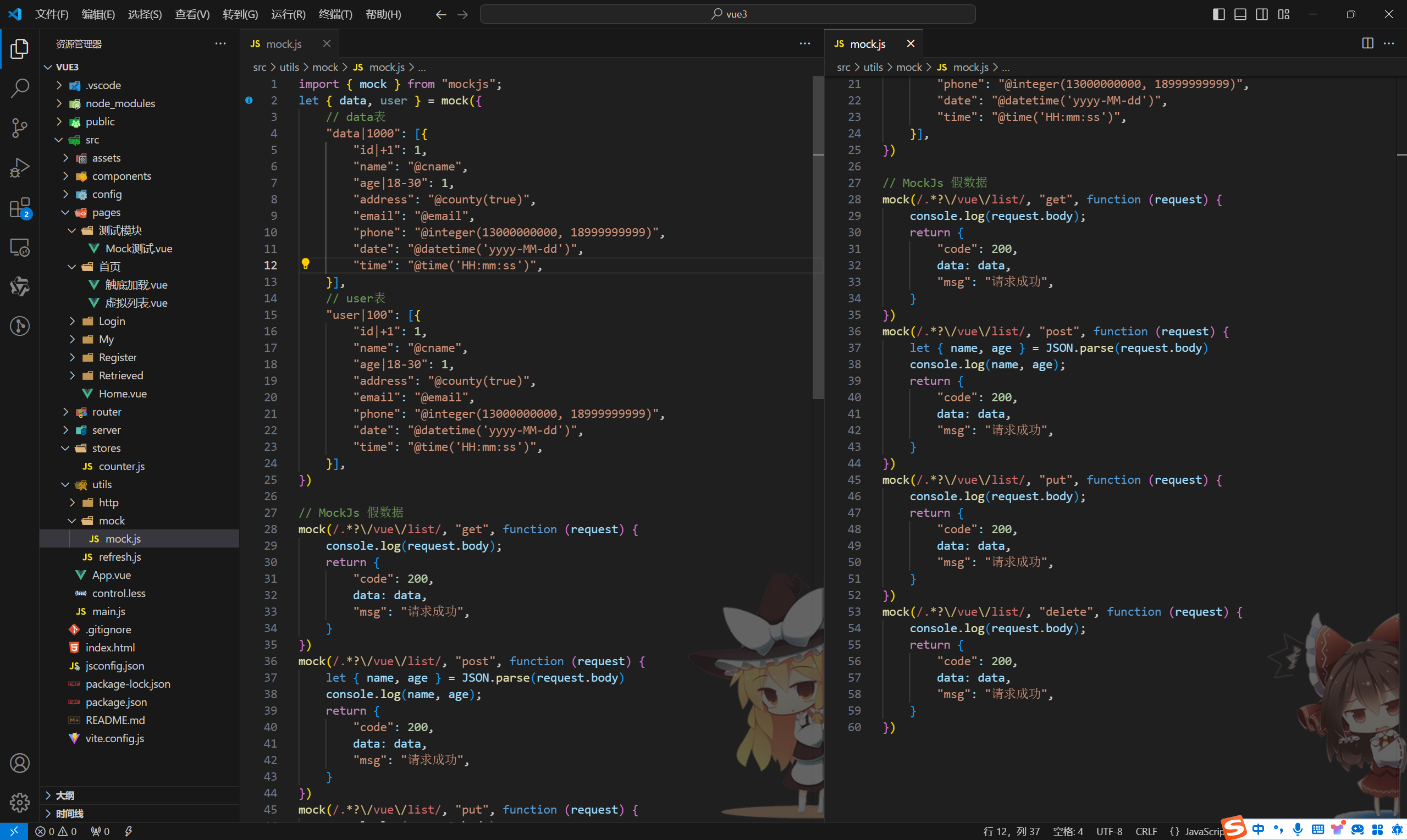Click CRLF line ending in status bar
The image size is (1407, 840).
click(x=1146, y=831)
